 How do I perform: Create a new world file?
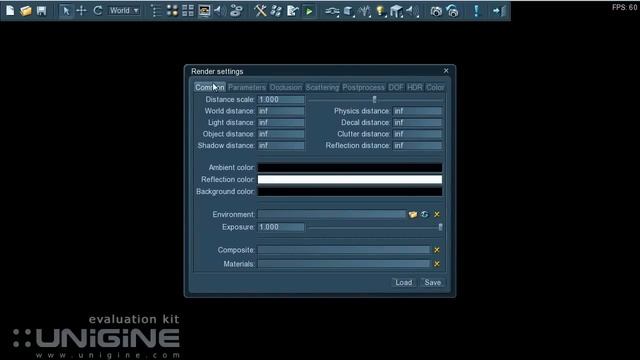pyautogui.click(x=10, y=11)
